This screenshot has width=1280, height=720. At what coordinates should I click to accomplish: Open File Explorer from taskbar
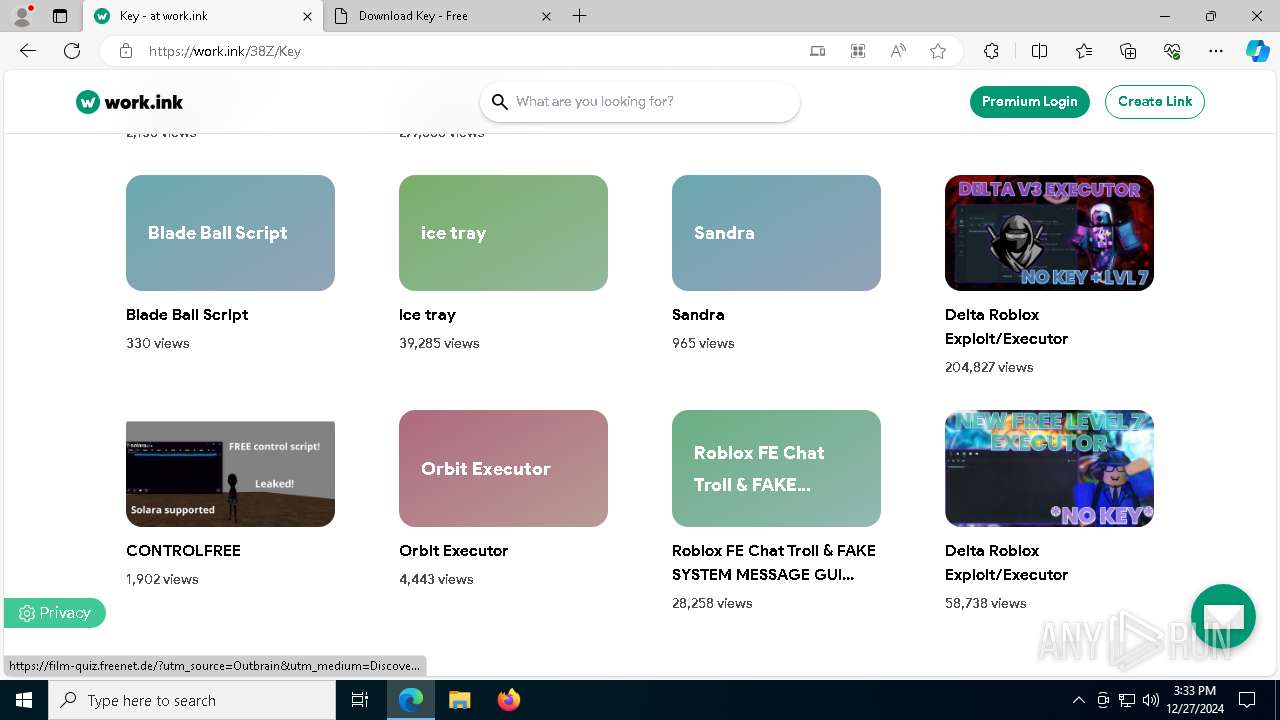tap(459, 700)
